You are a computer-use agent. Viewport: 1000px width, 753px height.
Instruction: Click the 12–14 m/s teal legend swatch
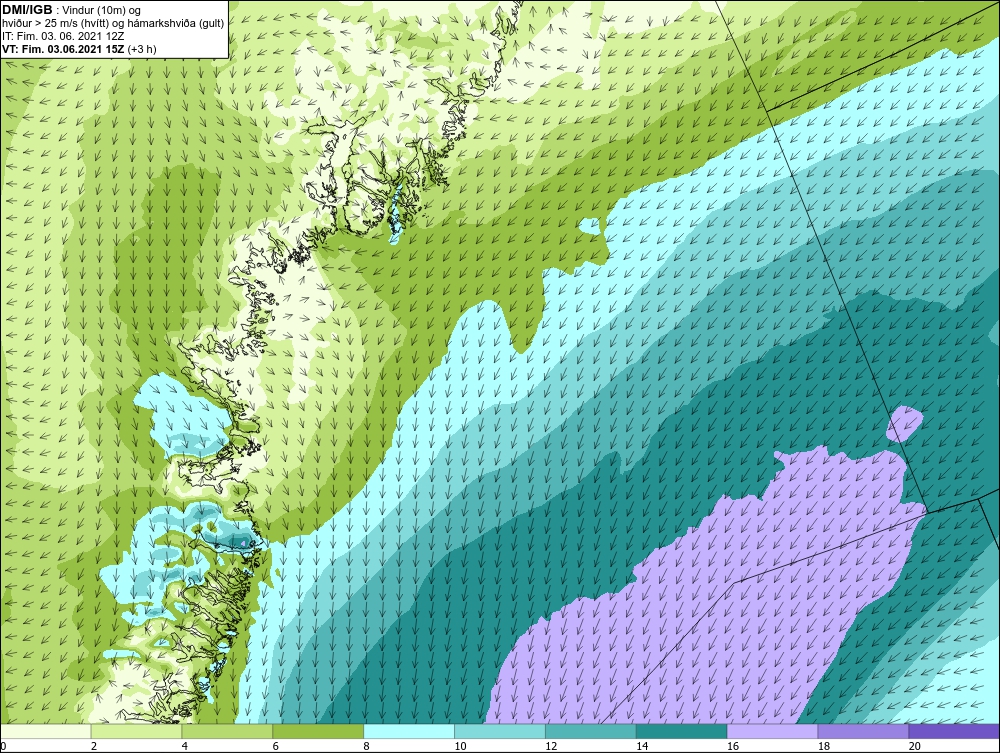coord(591,731)
